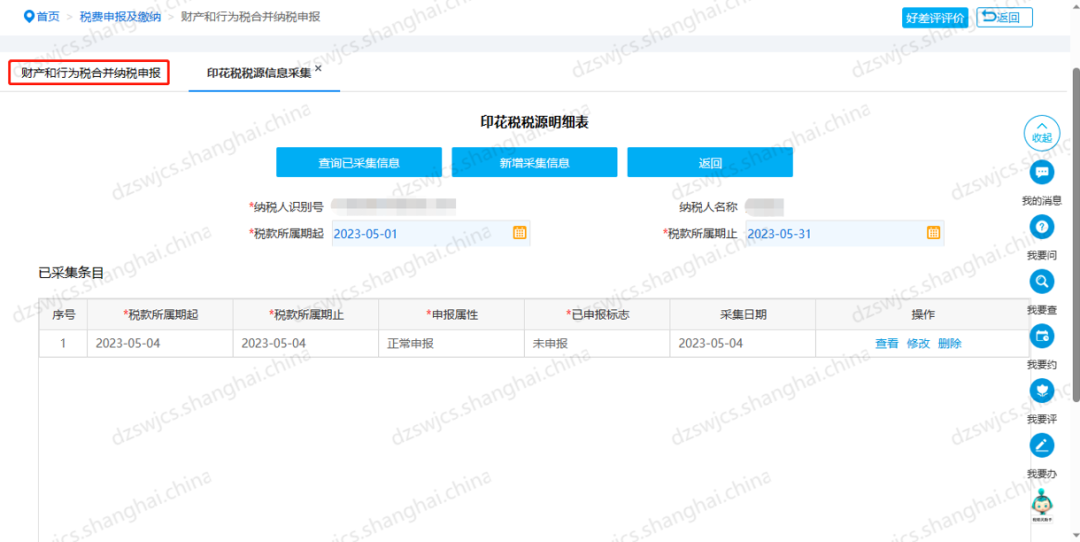Click the 好差评评价 button
The height and width of the screenshot is (542, 1080).
[x=935, y=18]
